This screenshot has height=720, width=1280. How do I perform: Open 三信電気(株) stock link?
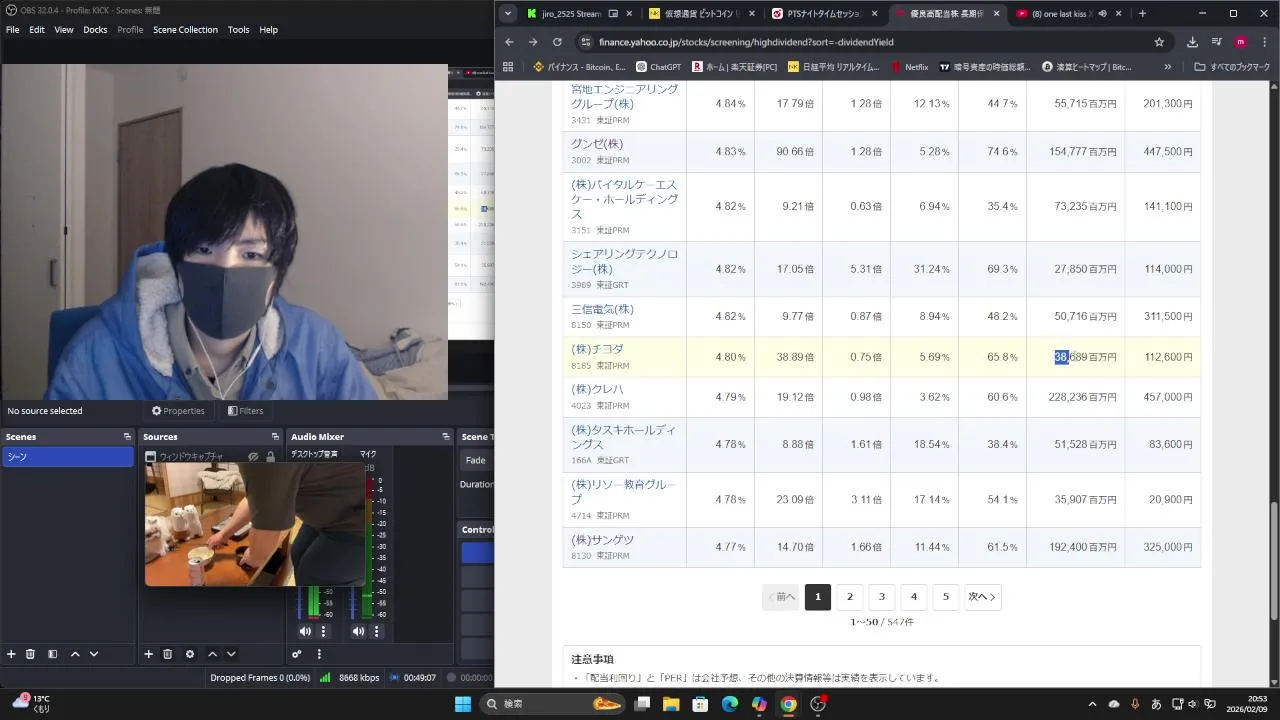pos(602,309)
